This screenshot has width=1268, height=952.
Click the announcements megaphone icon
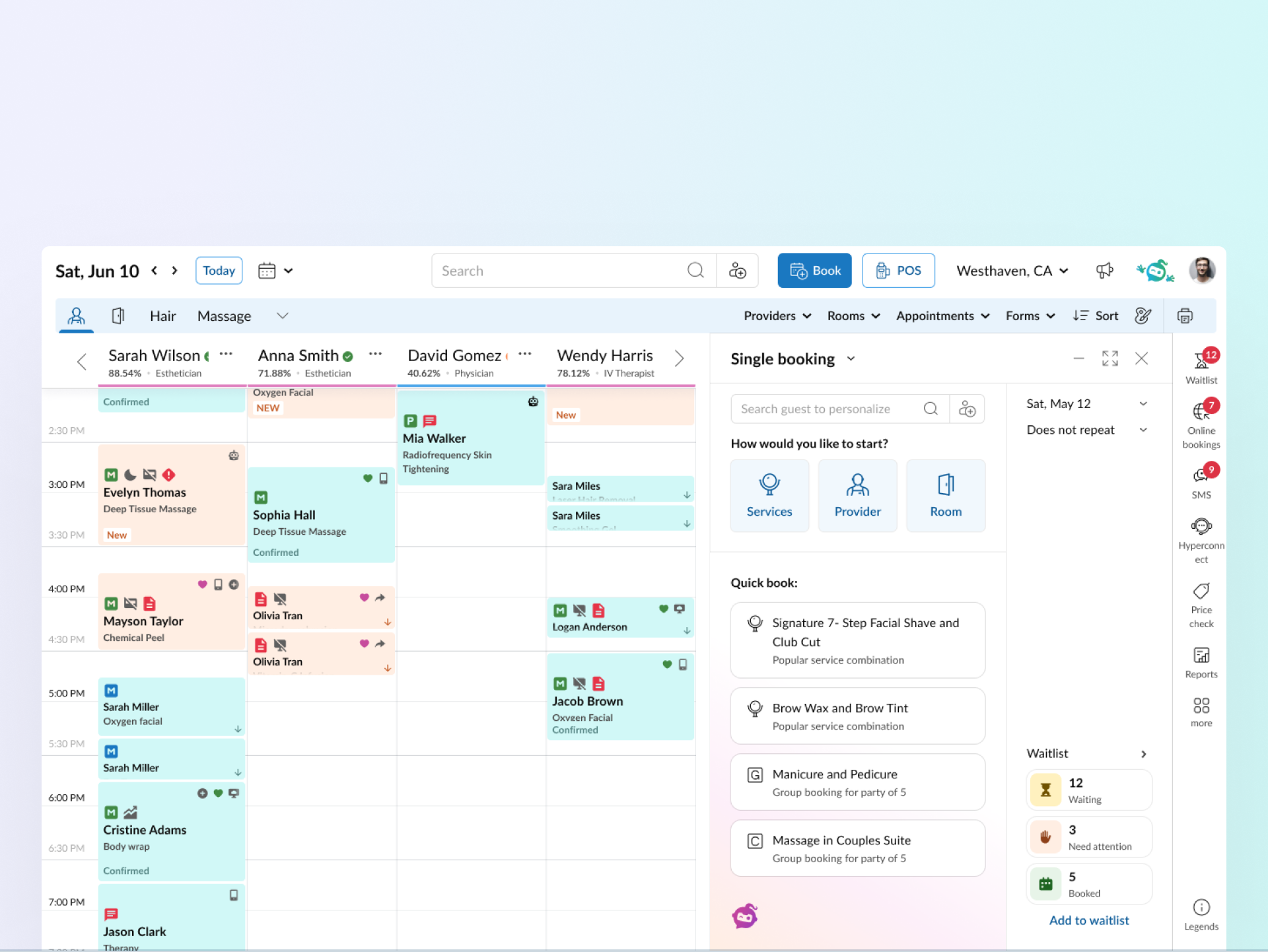coord(1104,271)
